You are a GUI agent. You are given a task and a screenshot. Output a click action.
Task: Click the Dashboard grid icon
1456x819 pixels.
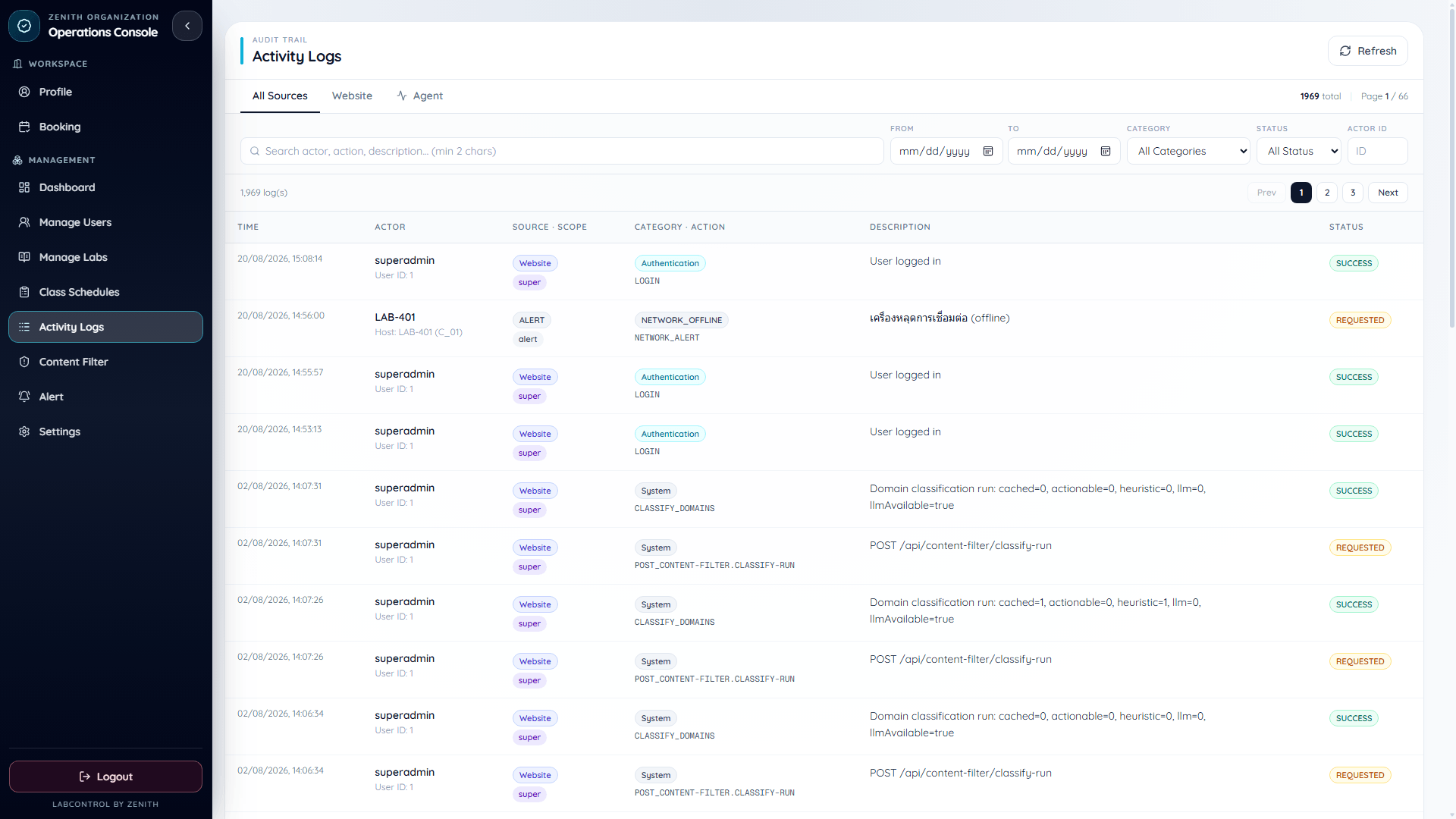click(24, 187)
